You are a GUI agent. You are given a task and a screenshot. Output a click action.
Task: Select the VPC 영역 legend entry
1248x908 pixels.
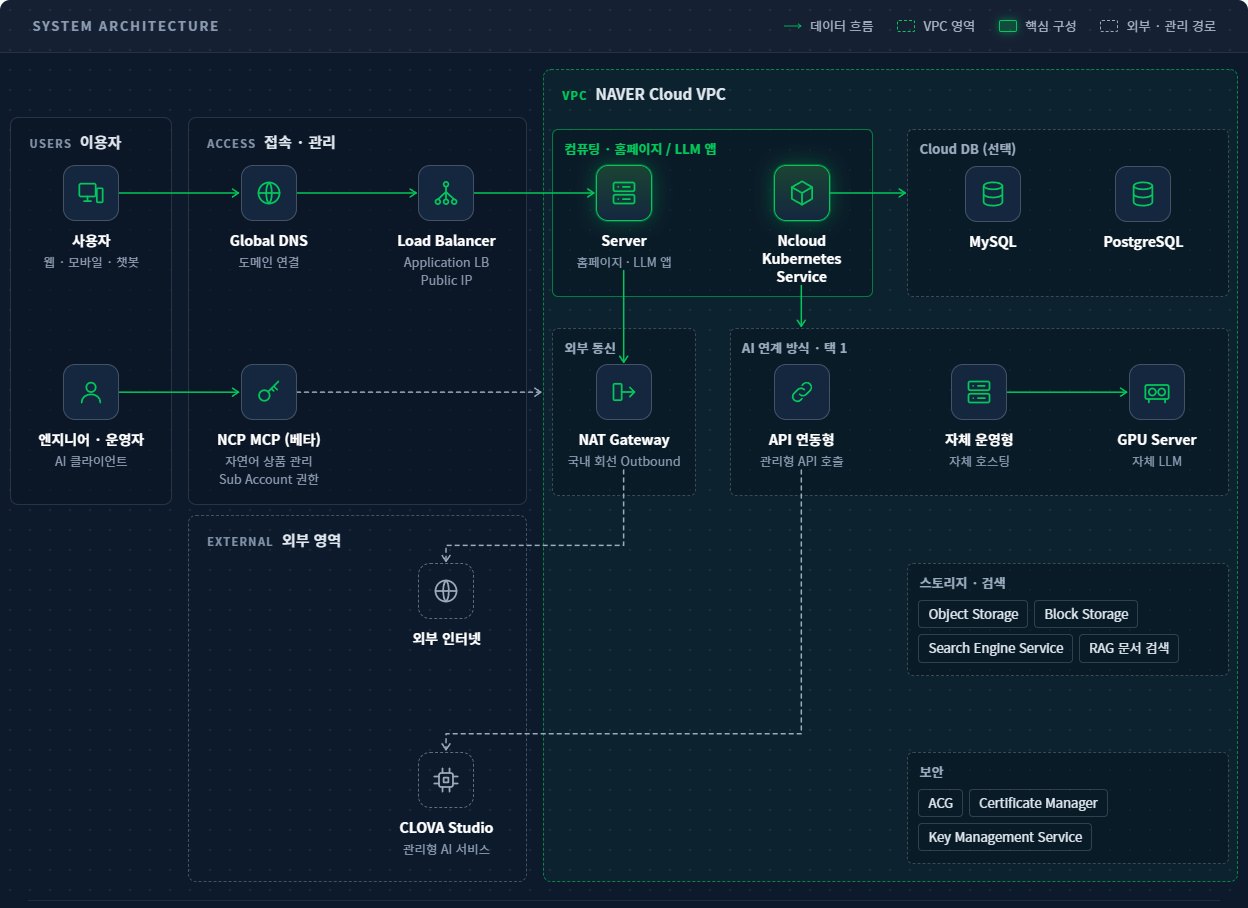(936, 26)
